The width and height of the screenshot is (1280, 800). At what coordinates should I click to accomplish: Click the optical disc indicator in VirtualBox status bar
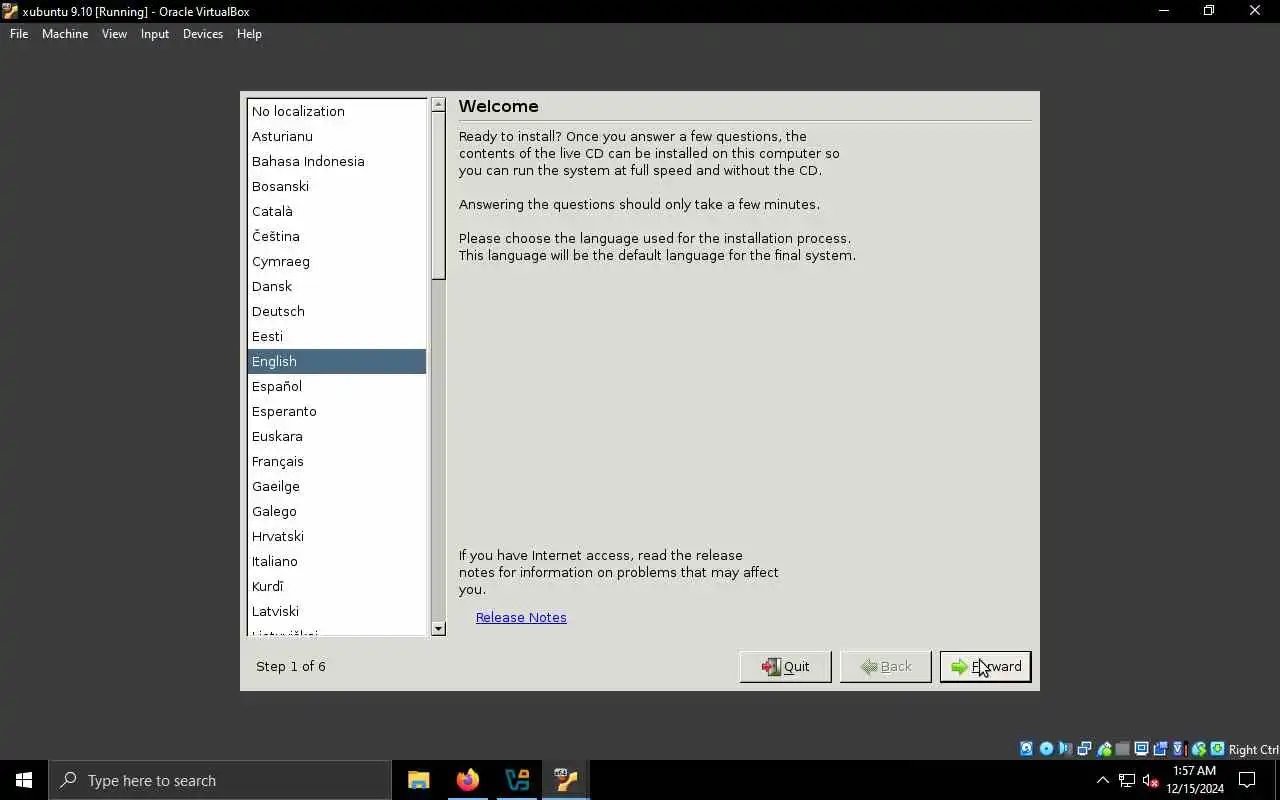(x=1046, y=749)
